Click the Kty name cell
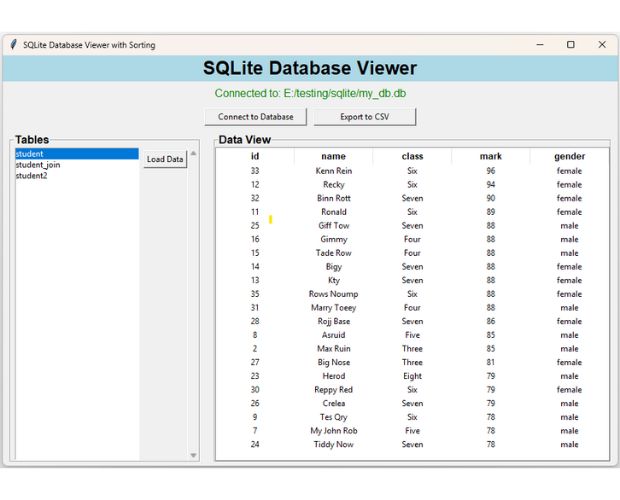 (x=333, y=280)
